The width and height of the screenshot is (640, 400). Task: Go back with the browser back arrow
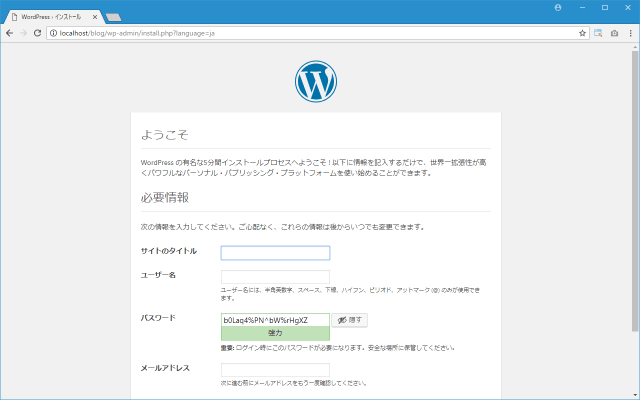9,33
